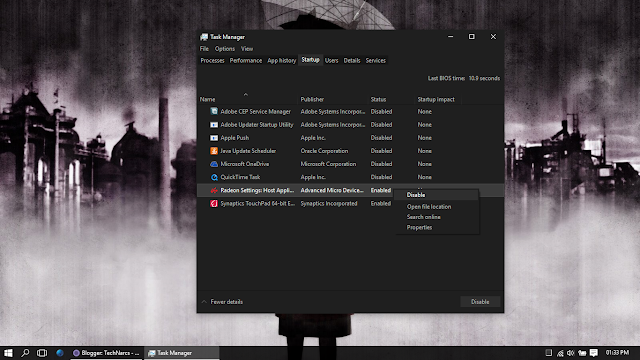Open the Options menu
The image size is (640, 360).
click(224, 49)
